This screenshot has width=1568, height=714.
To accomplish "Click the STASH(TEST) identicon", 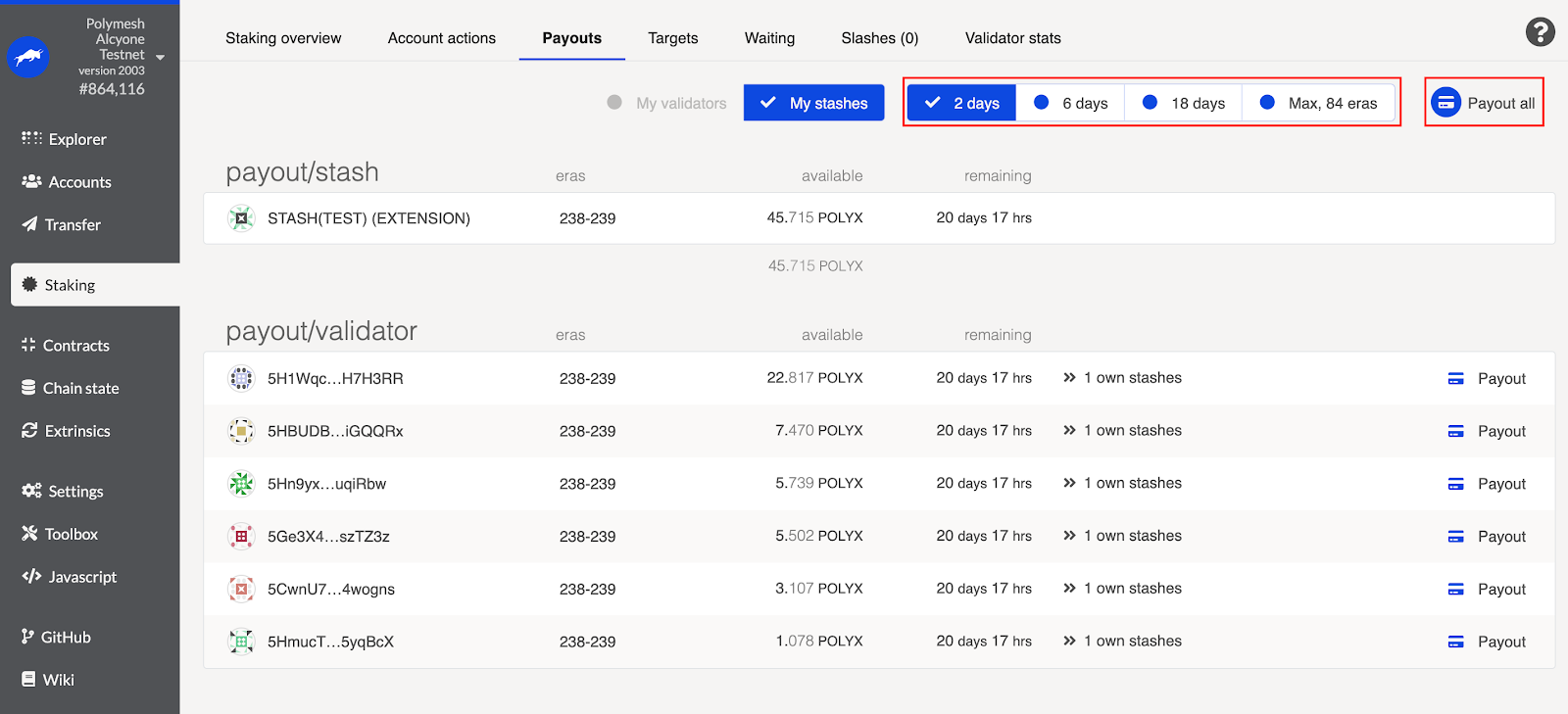I will tap(241, 217).
